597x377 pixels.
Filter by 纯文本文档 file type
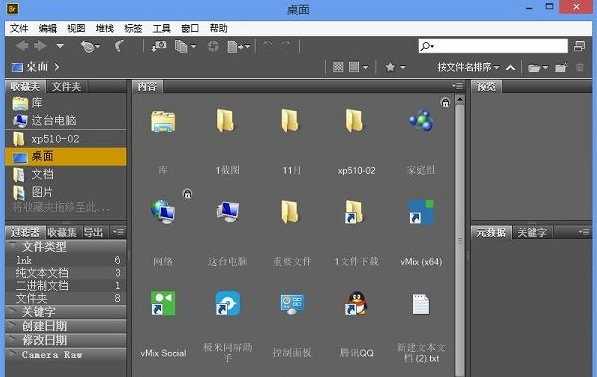[65, 273]
